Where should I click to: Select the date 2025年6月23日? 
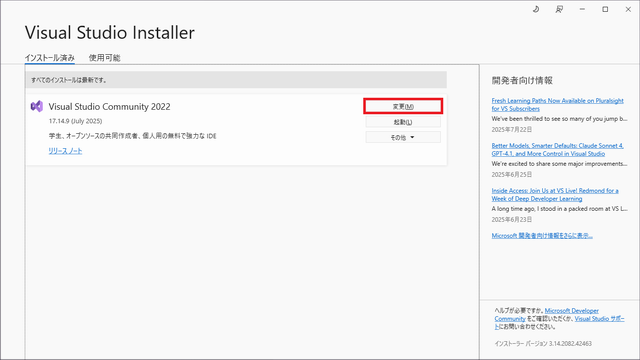(x=512, y=220)
